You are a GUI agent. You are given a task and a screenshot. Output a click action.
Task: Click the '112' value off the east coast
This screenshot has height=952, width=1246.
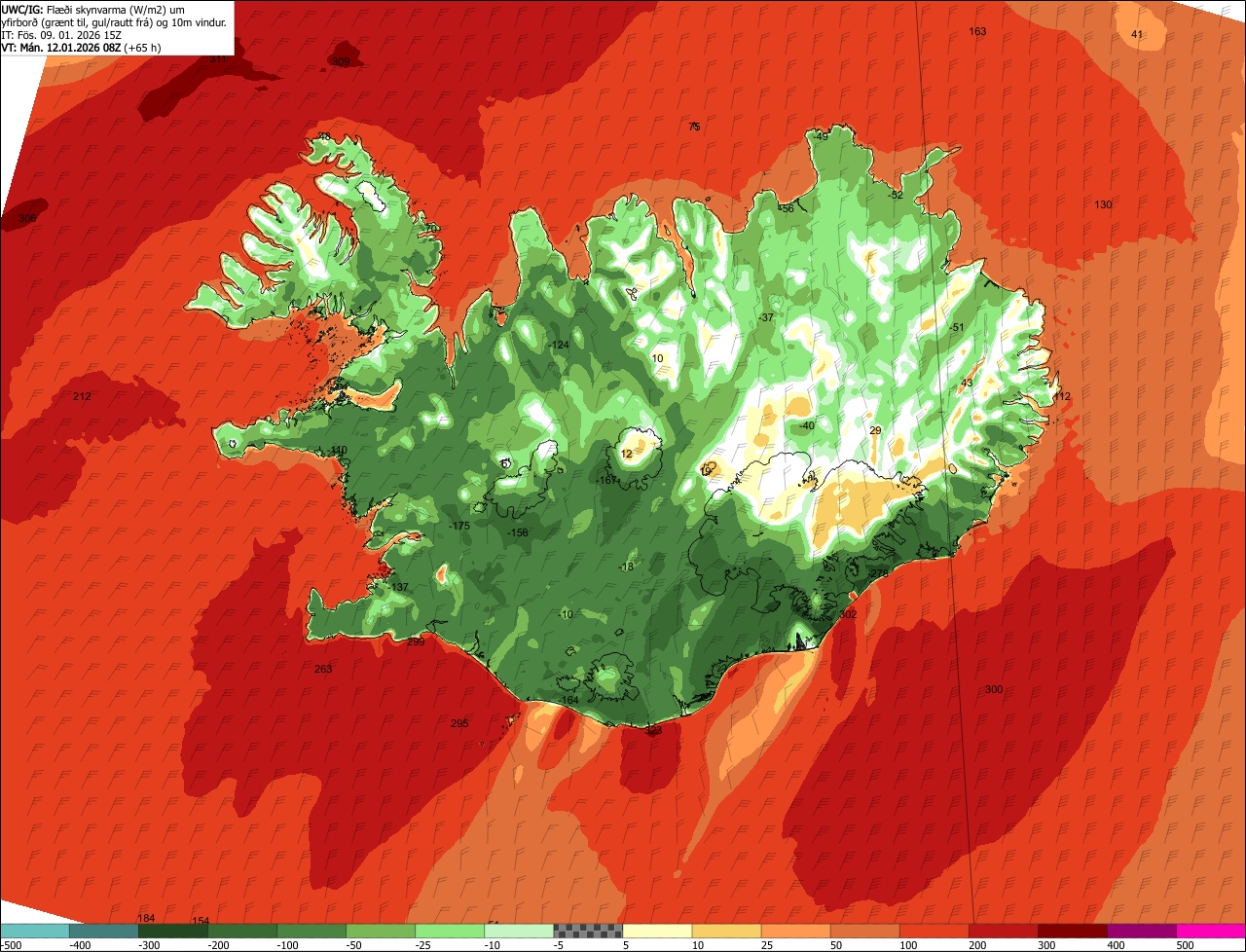point(1061,396)
